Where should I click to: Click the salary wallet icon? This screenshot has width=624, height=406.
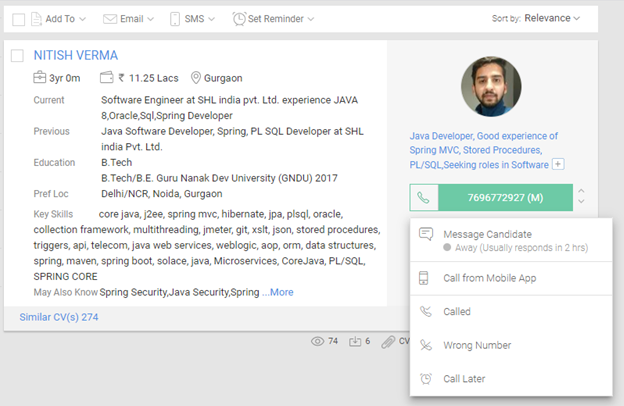(x=107, y=78)
